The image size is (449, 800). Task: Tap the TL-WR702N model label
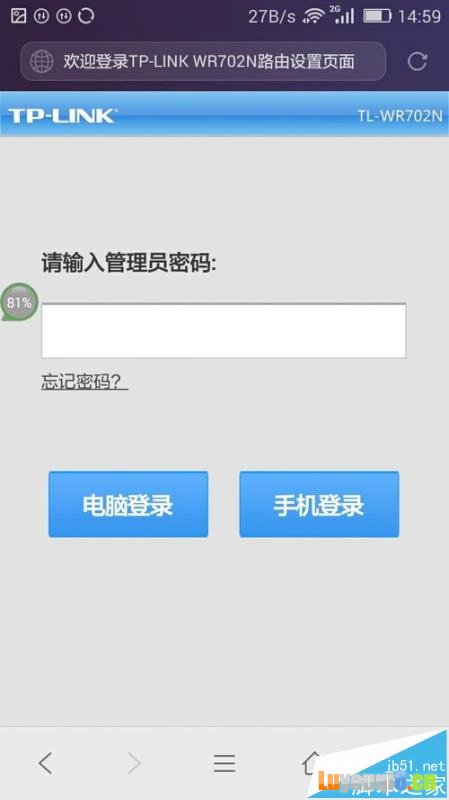pyautogui.click(x=400, y=115)
